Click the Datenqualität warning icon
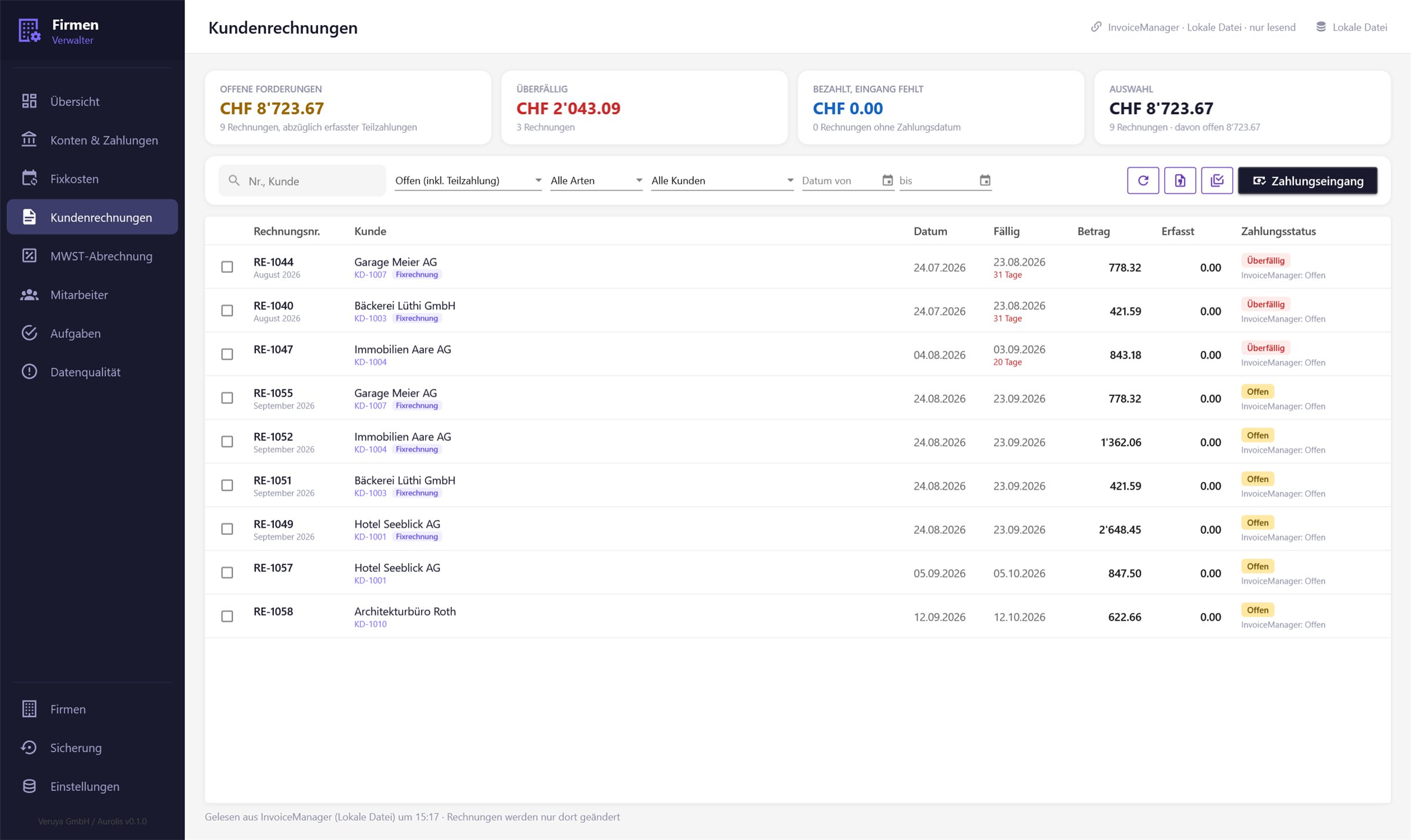Viewport: 1411px width, 840px height. (29, 372)
